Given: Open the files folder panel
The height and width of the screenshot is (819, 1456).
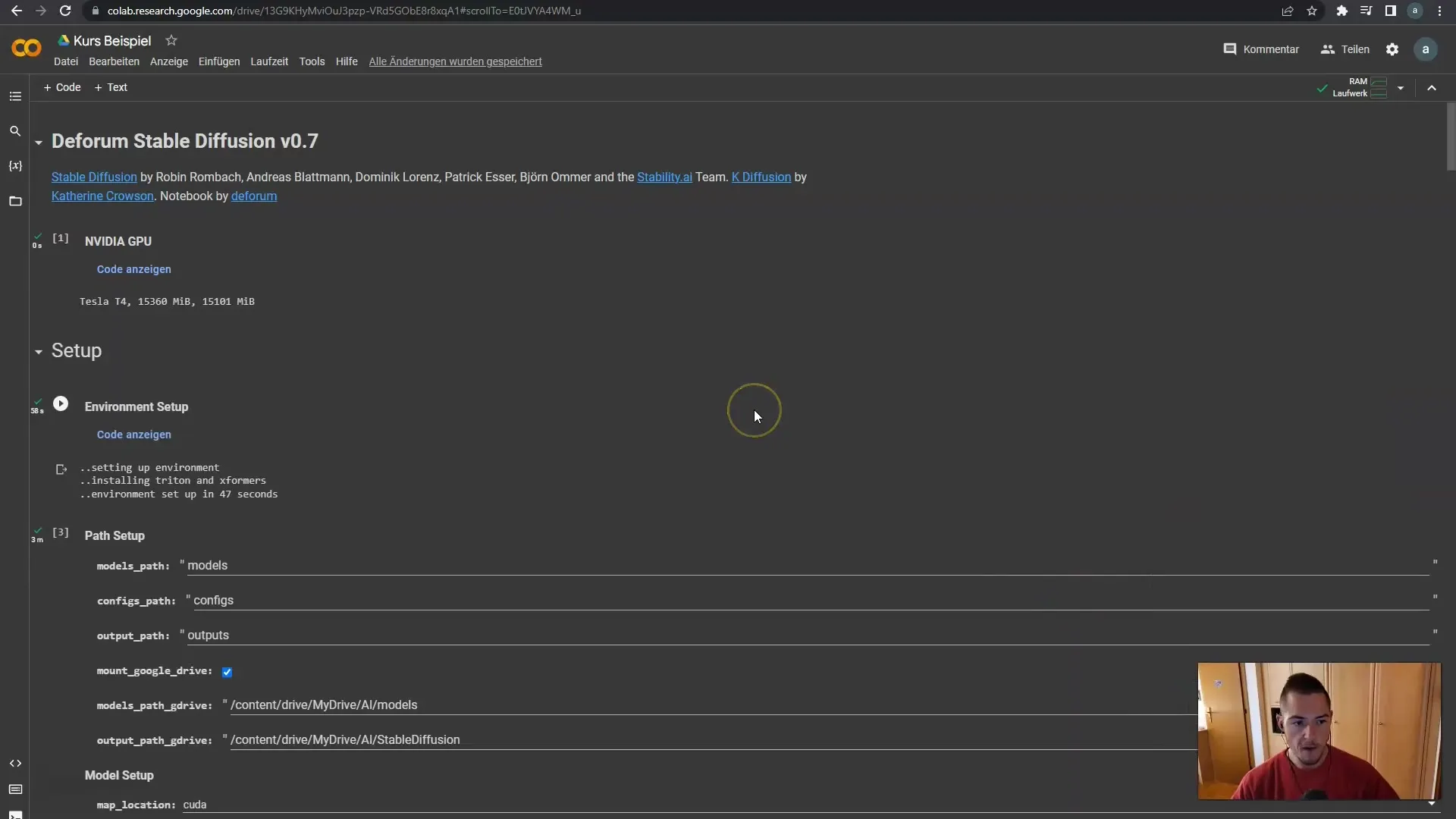Looking at the screenshot, I should (15, 201).
